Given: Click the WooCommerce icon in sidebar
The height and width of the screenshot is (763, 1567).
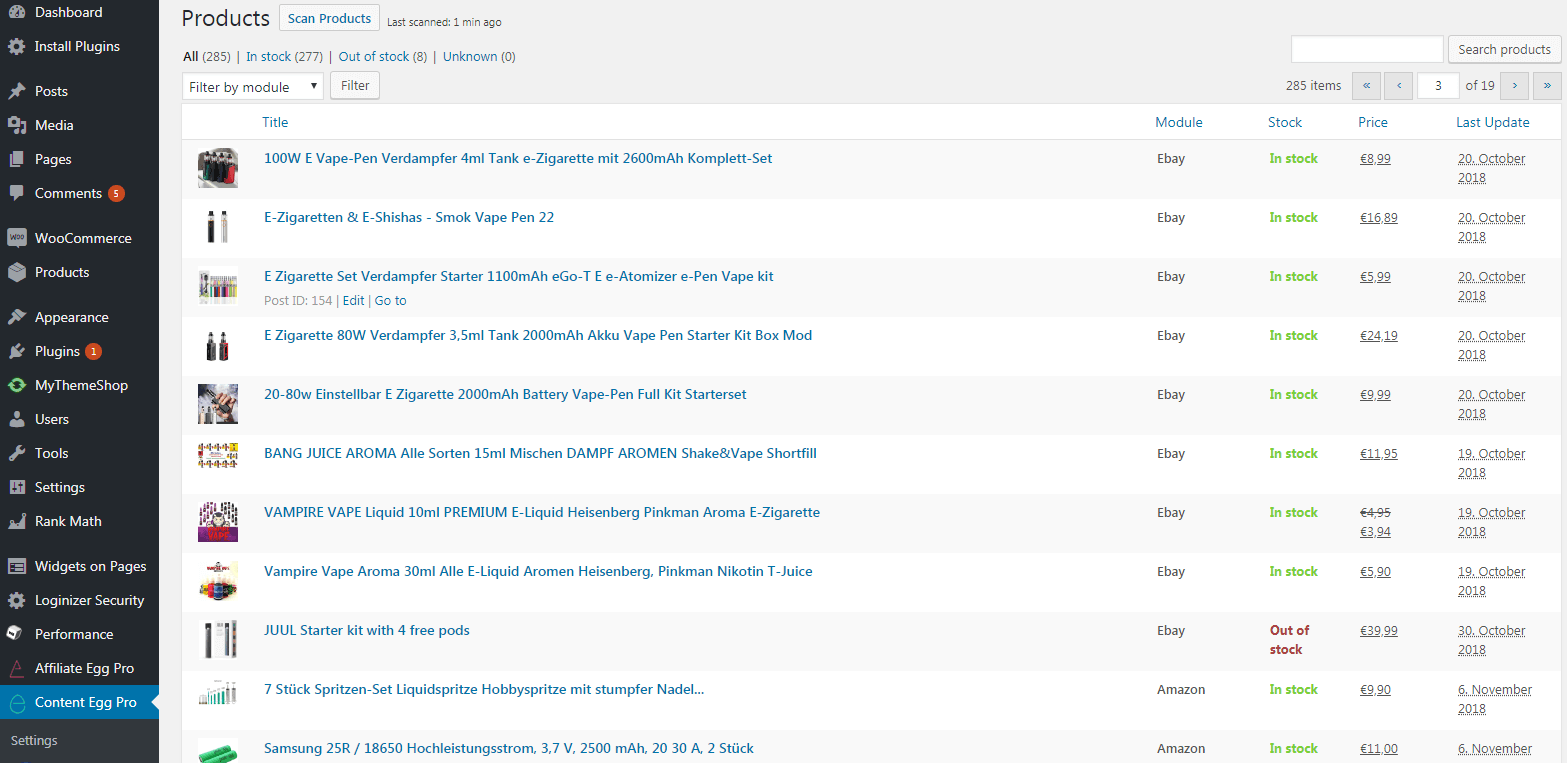Looking at the screenshot, I should [x=16, y=238].
